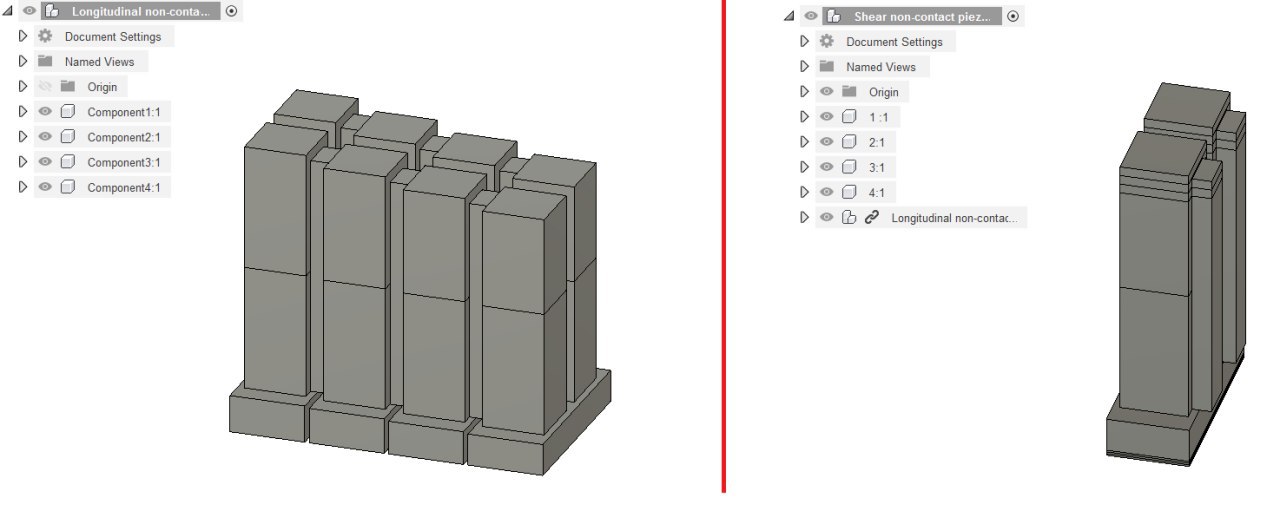Expand Origin in Shear tree
This screenshot has height=524, width=1280.
coord(804,92)
